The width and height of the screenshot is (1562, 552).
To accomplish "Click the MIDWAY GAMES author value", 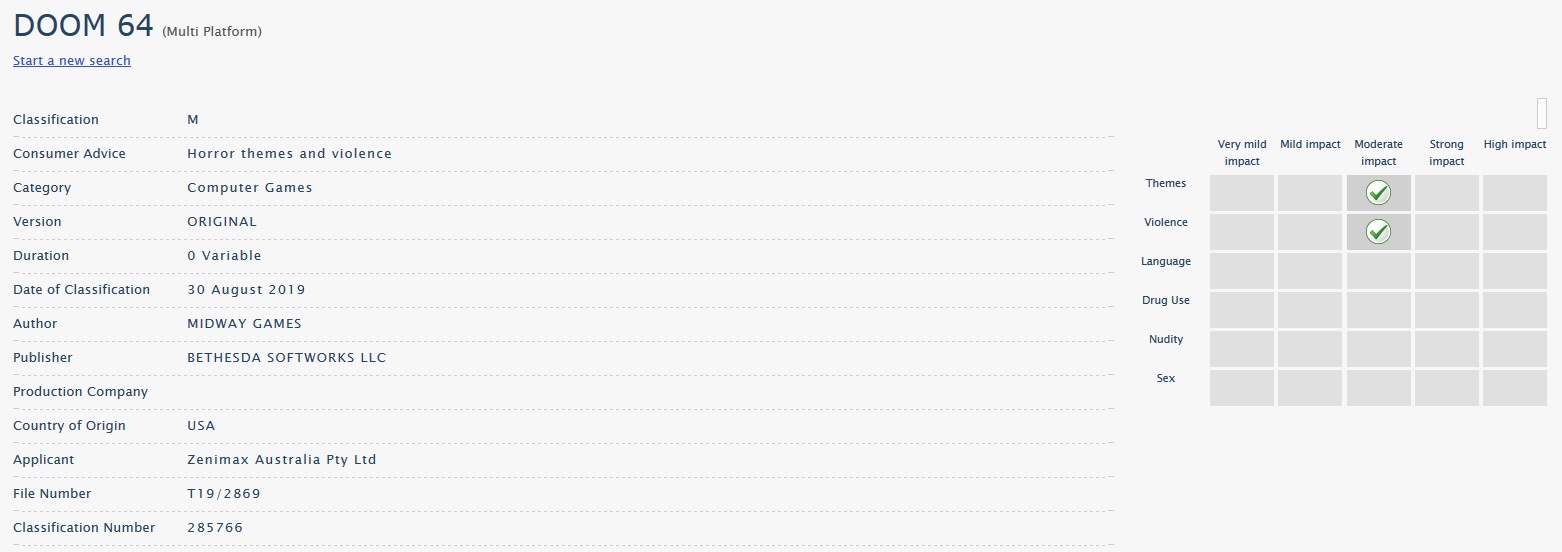I will tap(244, 324).
